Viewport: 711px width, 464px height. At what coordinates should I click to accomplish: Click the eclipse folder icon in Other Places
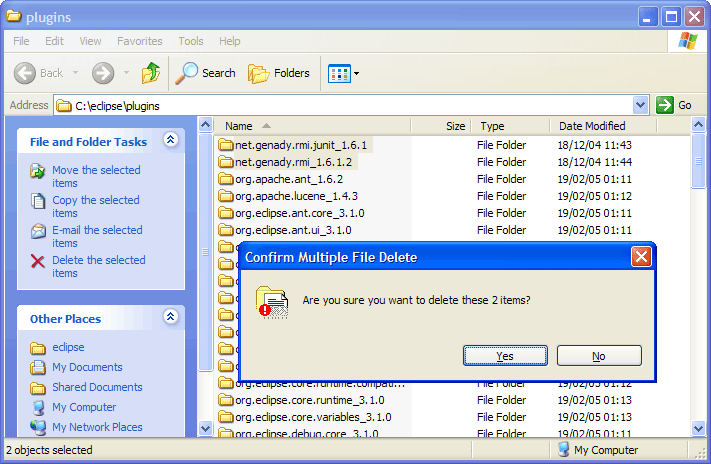click(38, 348)
